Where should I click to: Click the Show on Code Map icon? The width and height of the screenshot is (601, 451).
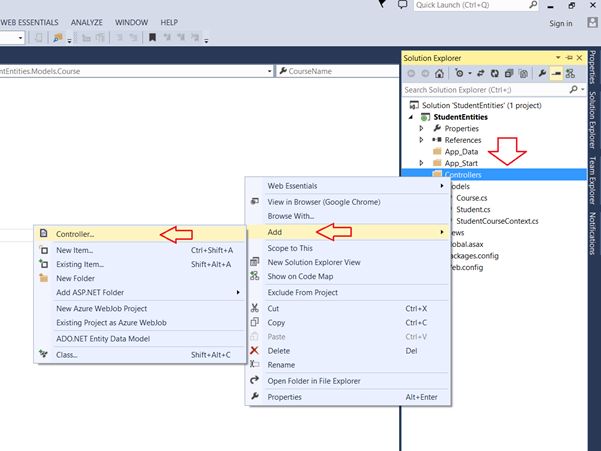(x=255, y=276)
